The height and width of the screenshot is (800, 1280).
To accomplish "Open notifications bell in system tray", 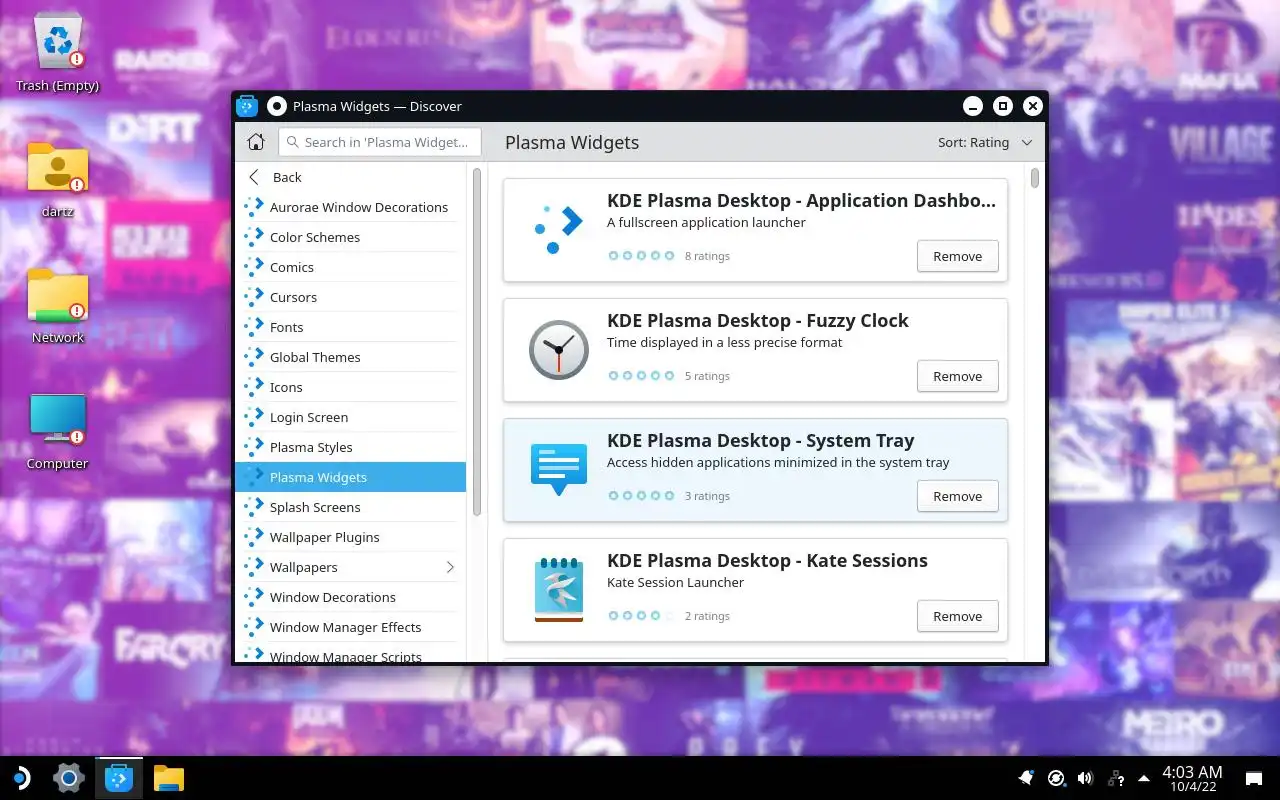I will (x=1026, y=778).
